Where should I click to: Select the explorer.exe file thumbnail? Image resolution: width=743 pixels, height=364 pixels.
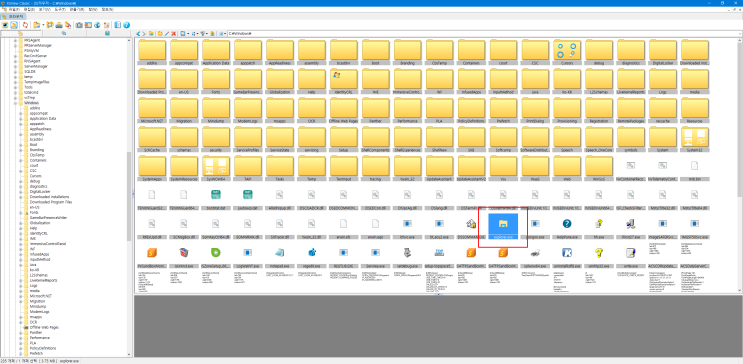503,226
